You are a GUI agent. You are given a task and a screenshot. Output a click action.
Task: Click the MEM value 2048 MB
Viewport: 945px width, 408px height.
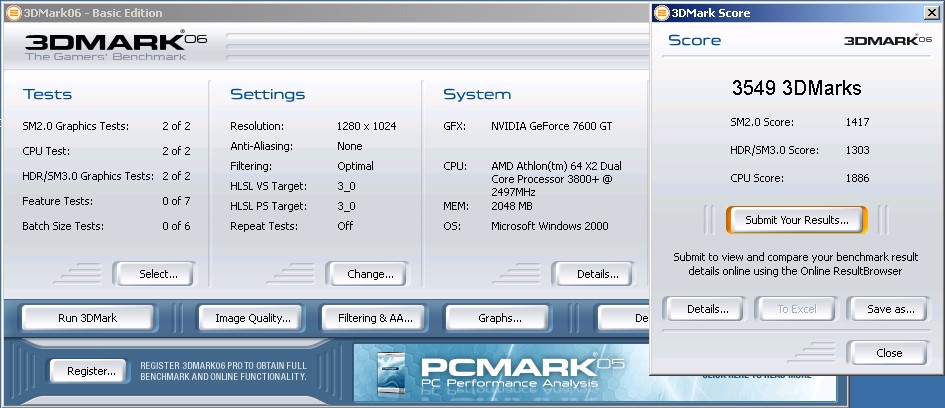click(x=512, y=206)
